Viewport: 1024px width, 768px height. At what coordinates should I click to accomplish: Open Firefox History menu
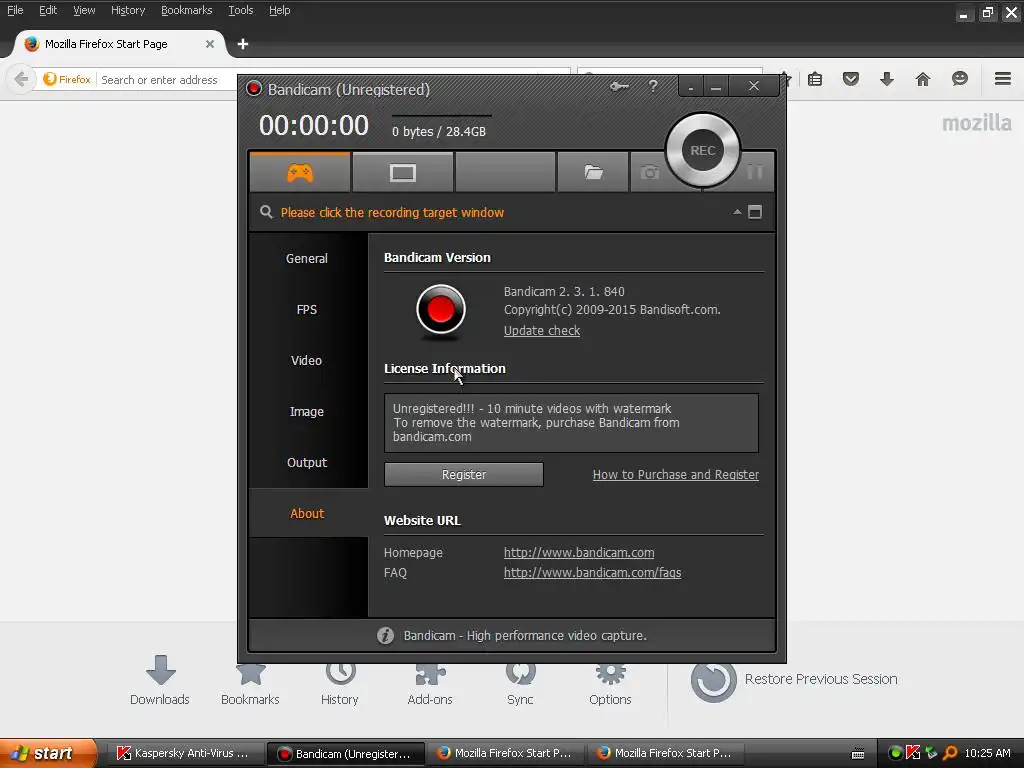point(128,10)
